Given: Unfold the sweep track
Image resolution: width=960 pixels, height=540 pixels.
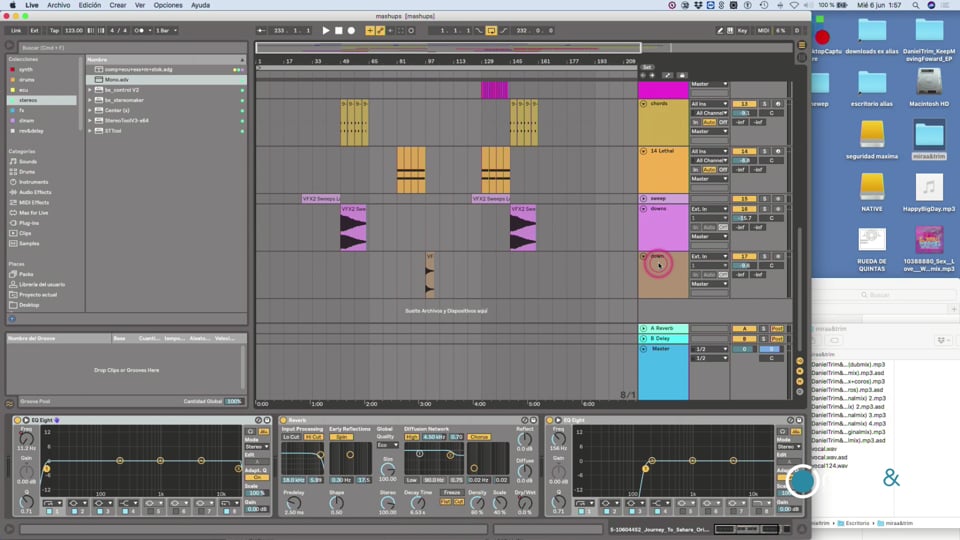Looking at the screenshot, I should click(643, 198).
